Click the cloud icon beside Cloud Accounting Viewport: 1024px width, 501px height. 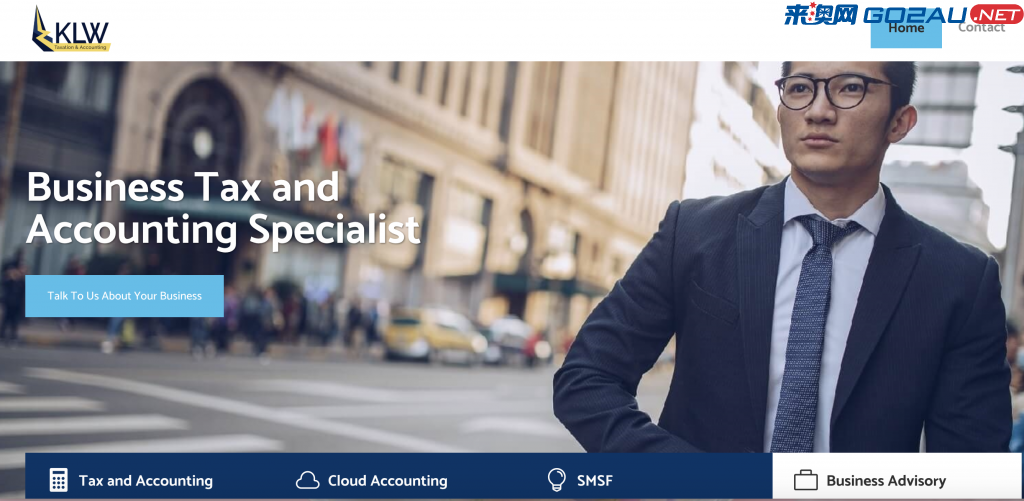[x=308, y=481]
